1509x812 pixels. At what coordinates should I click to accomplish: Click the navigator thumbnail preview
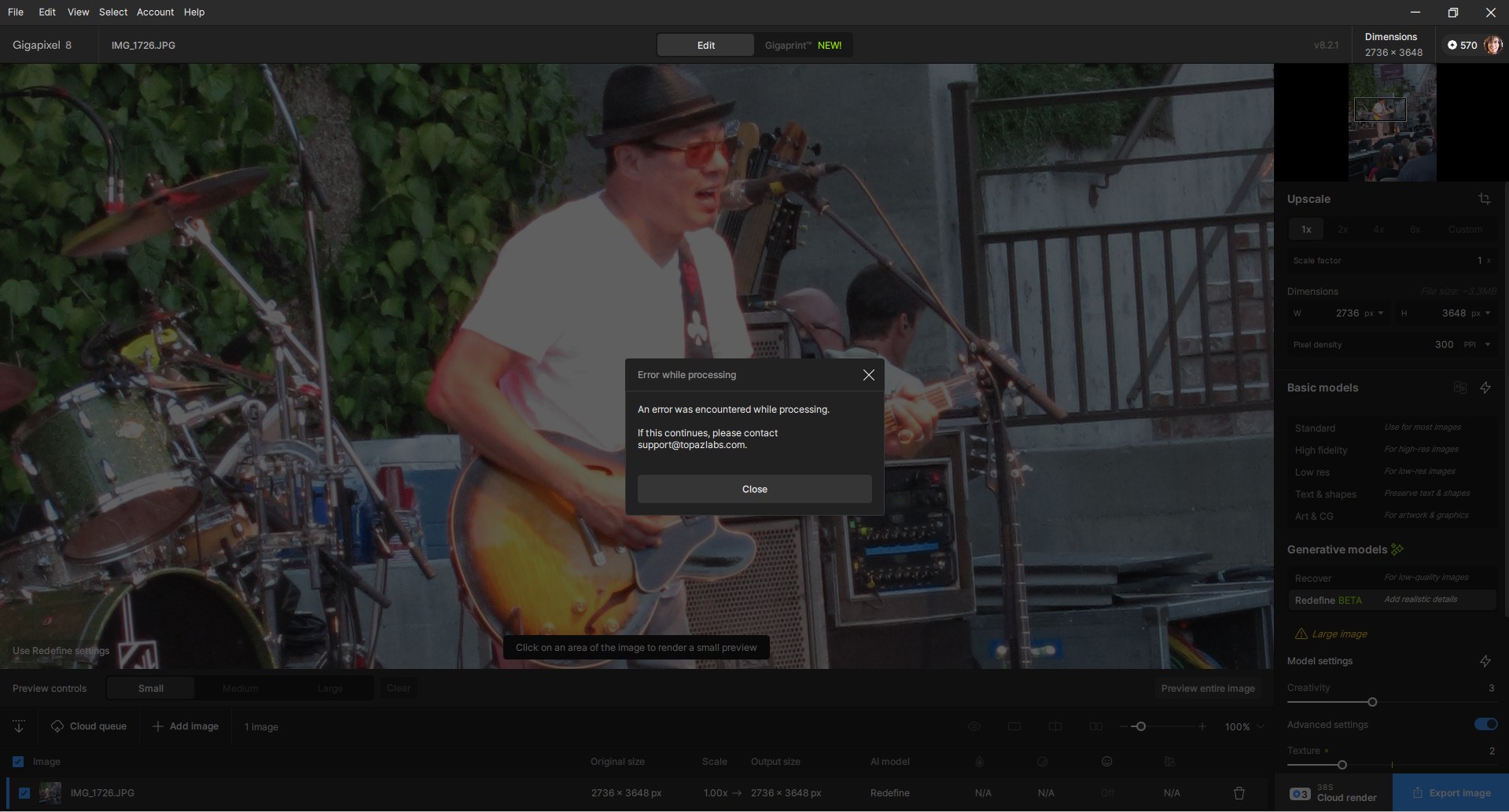point(1392,123)
